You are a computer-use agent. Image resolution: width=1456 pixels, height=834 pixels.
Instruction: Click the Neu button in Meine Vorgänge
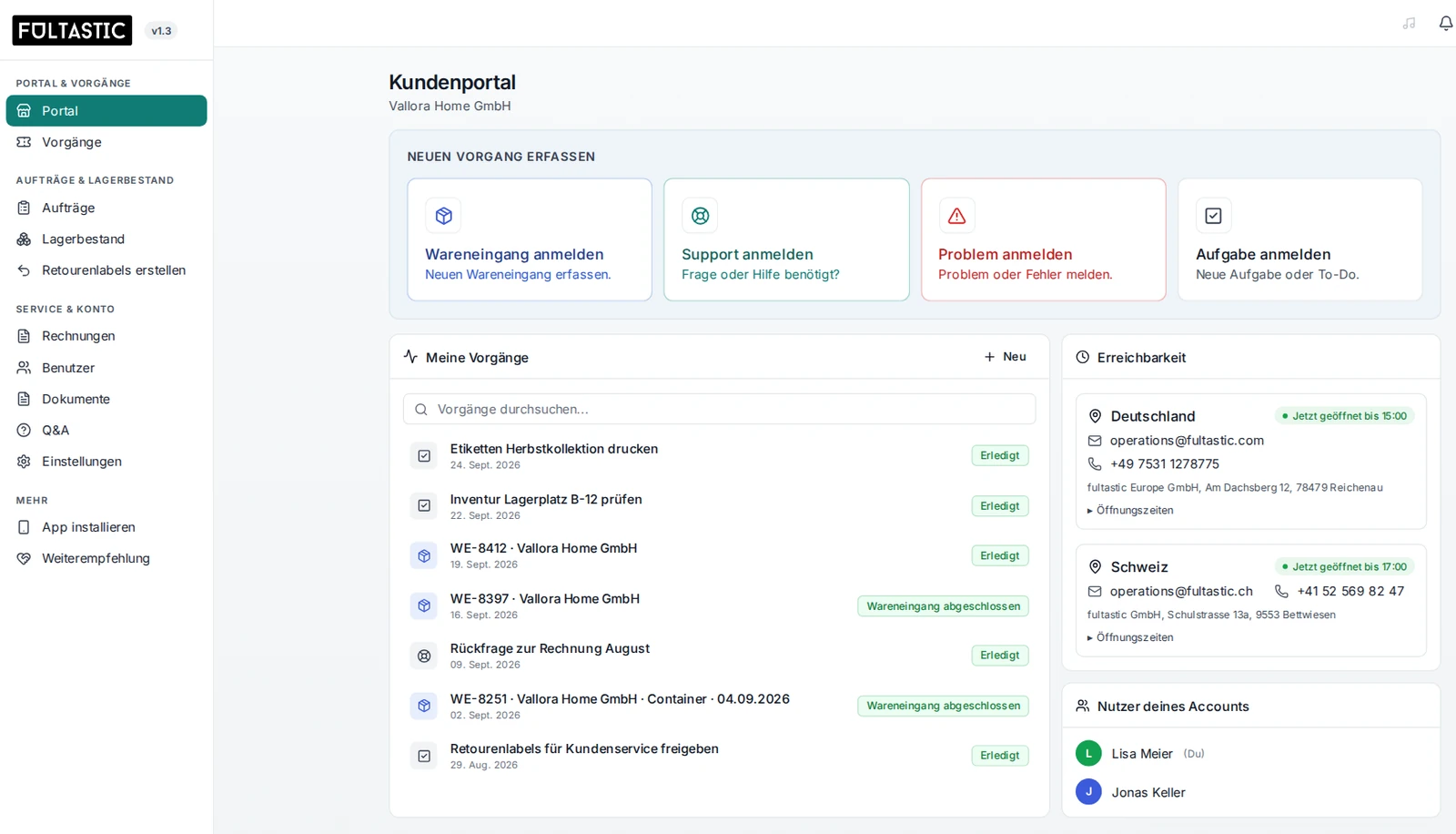point(1005,357)
